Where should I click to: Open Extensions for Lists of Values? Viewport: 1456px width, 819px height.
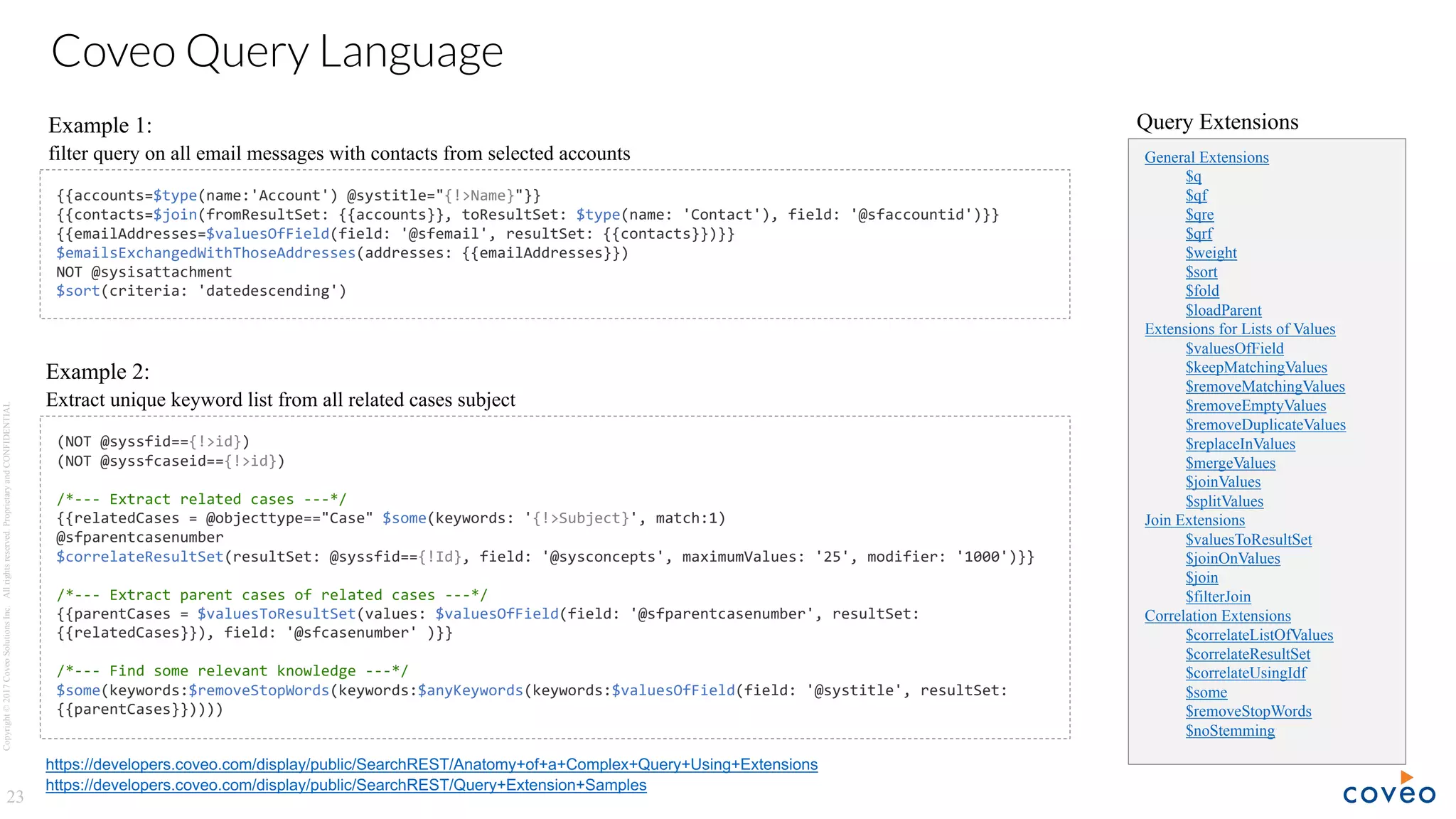1239,329
